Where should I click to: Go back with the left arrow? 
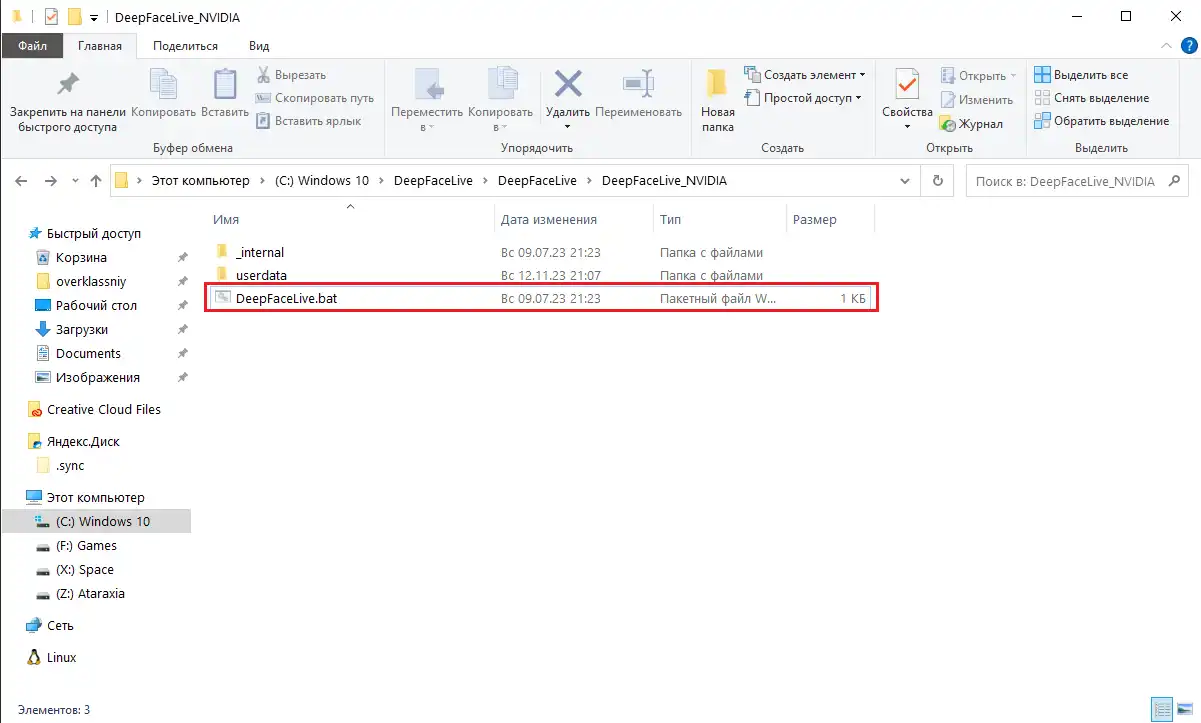click(x=22, y=181)
